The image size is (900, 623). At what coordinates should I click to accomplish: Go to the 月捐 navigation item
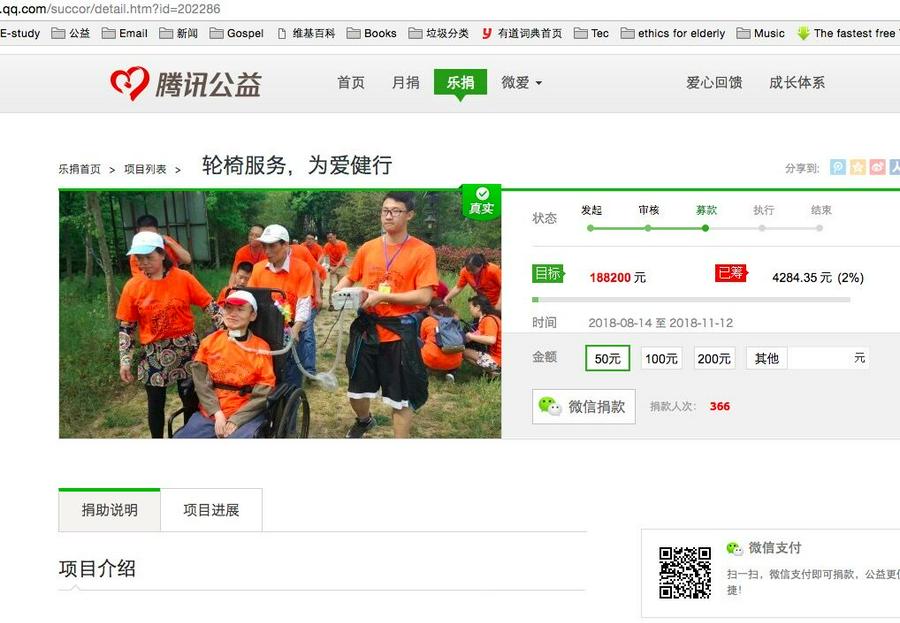(x=406, y=83)
